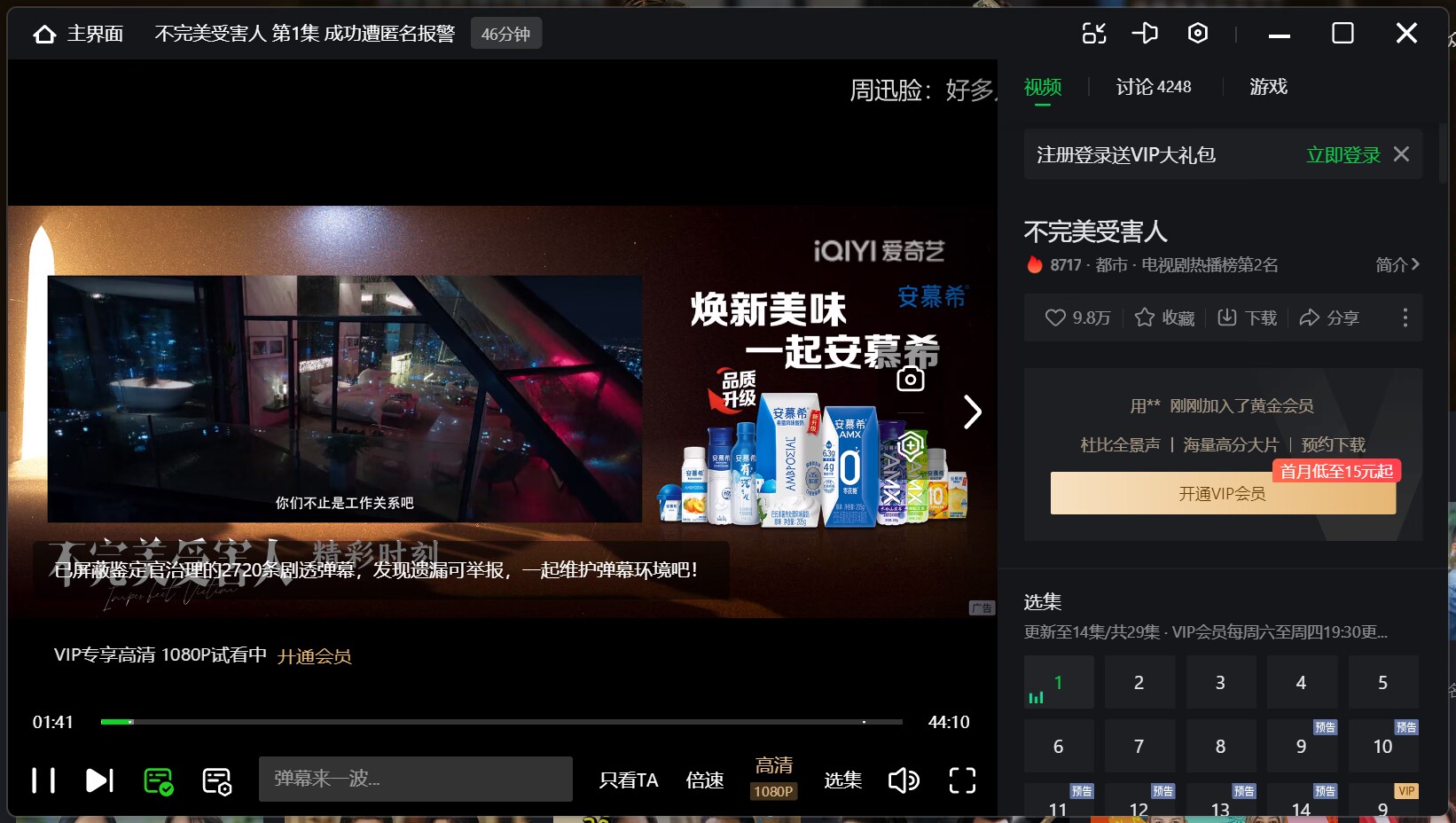Click the 电视剧热播榜第2名 ranking text
Viewport: 1456px width, 823px height.
(1209, 264)
